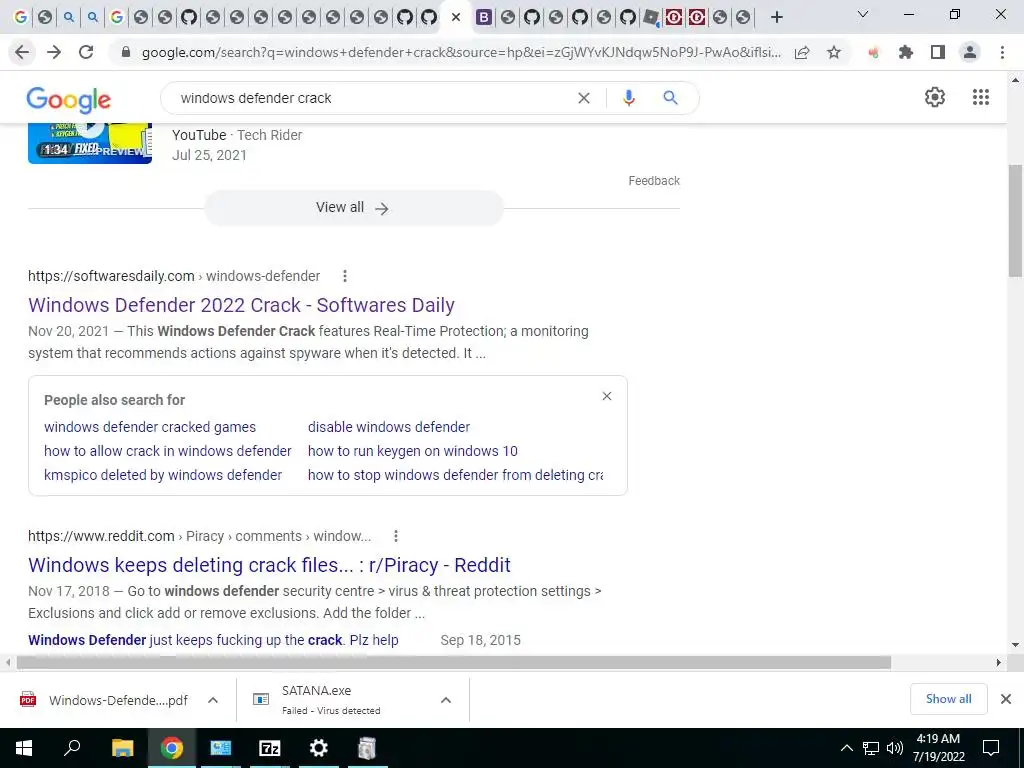Switch to the first Google tab
This screenshot has width=1024, height=768.
tap(21, 17)
